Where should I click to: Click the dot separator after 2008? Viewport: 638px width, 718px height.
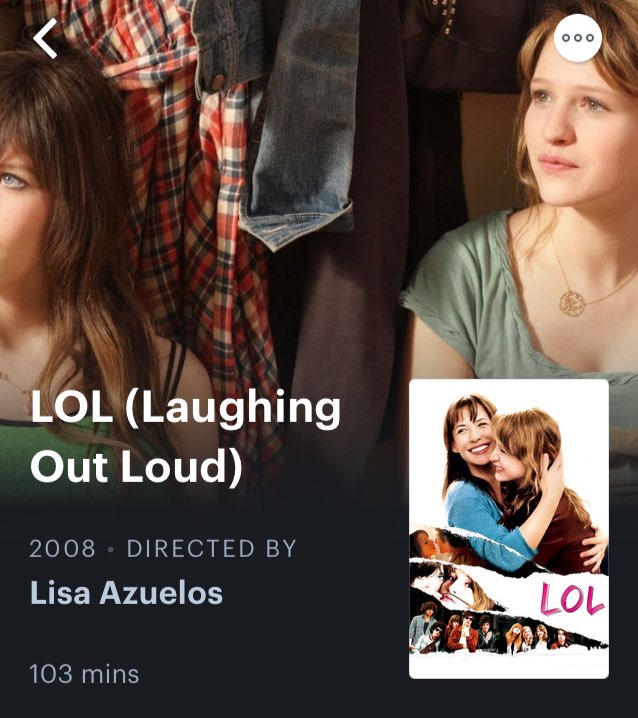pyautogui.click(x=110, y=549)
